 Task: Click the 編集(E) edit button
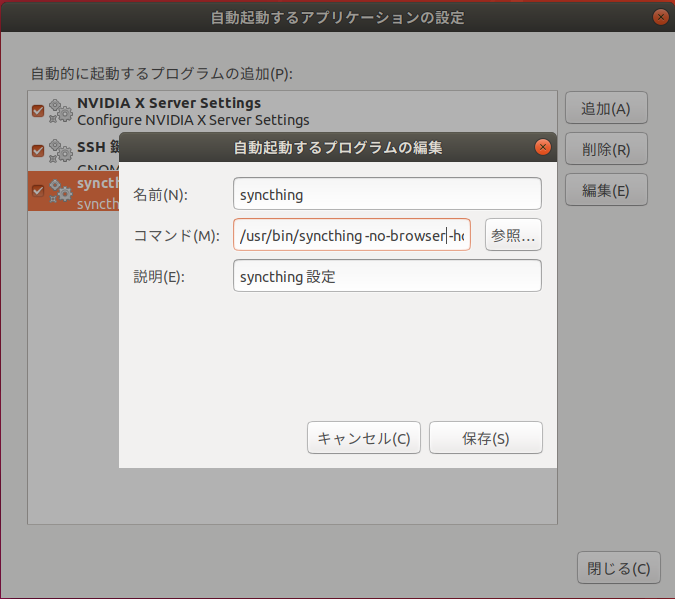pos(606,190)
